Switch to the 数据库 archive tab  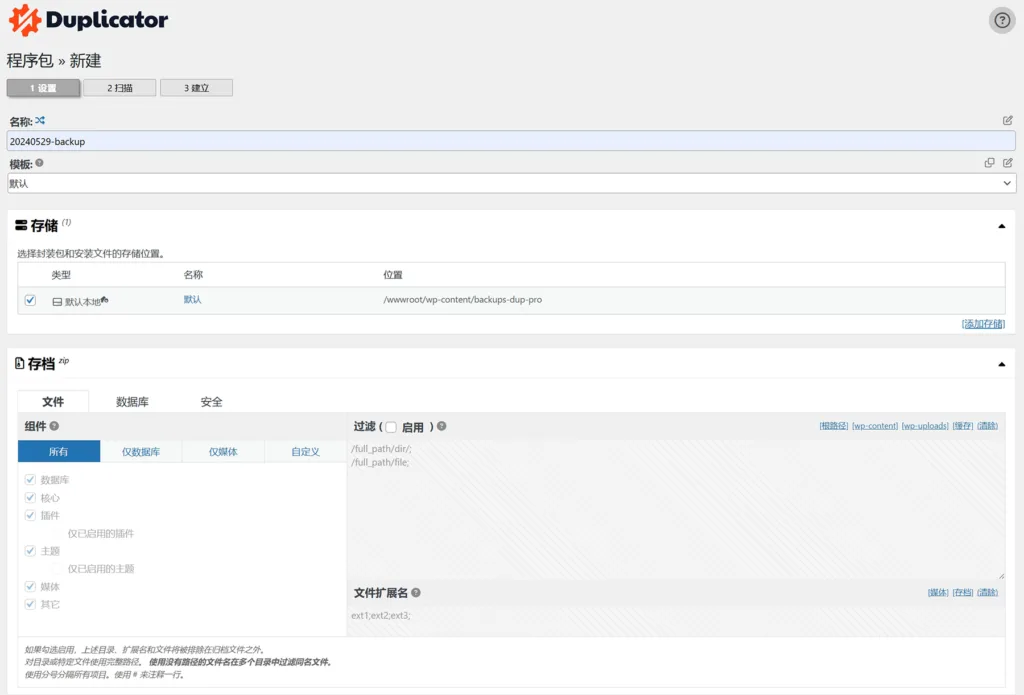(x=132, y=402)
